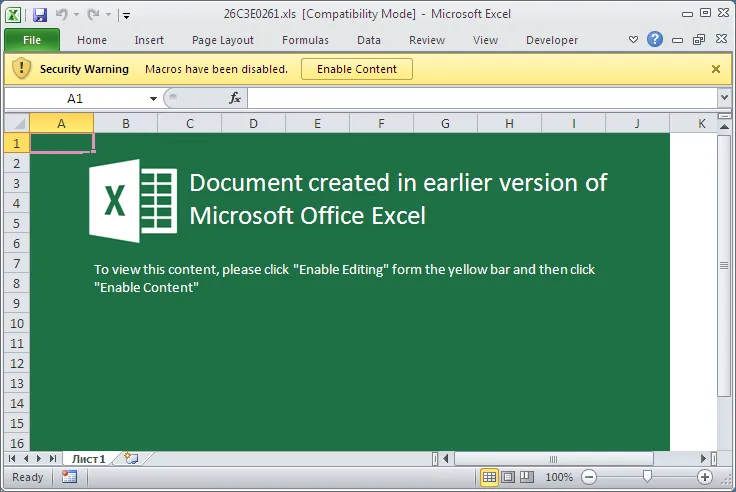Switch to Normal view button
Image resolution: width=736 pixels, height=492 pixels.
[489, 477]
